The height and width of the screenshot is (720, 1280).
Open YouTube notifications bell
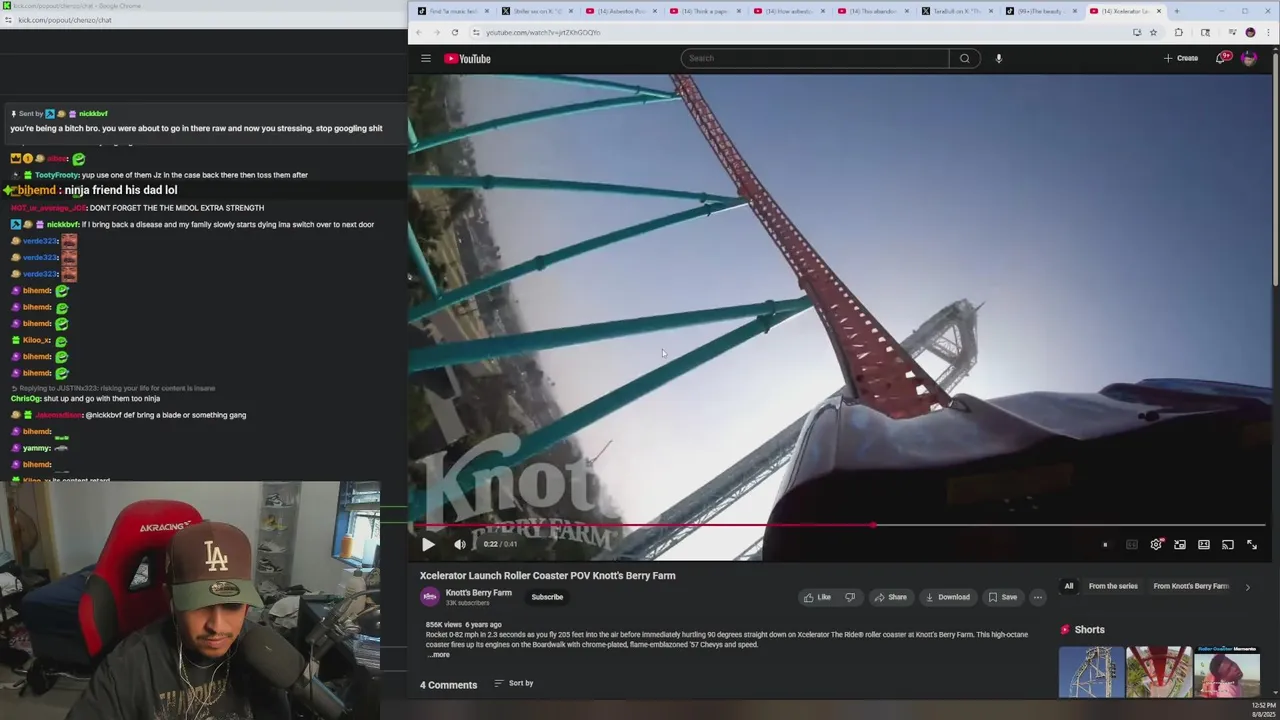[x=1221, y=58]
